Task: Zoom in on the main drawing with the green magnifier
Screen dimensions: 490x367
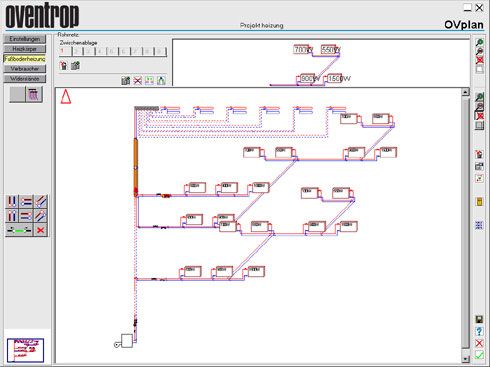Action: click(479, 97)
